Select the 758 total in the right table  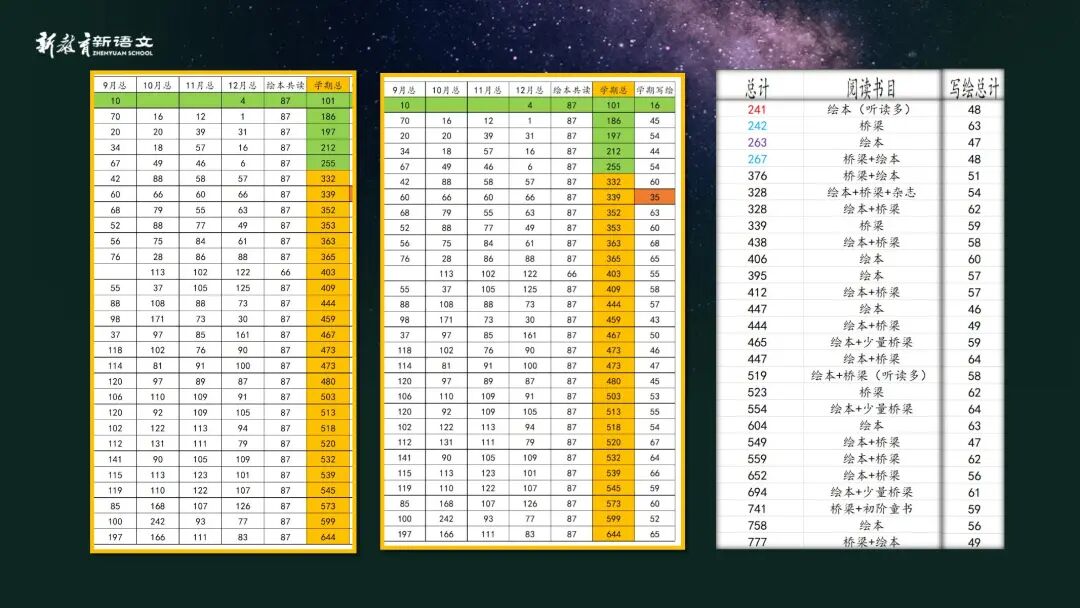757,525
